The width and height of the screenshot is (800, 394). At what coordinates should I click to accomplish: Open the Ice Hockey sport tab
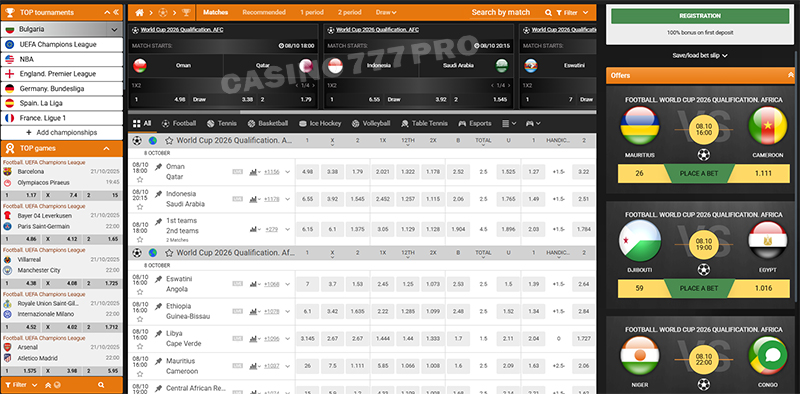click(x=320, y=124)
